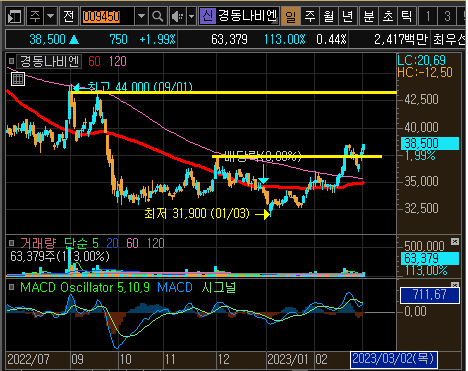Select the 일 daily chart tab
The height and width of the screenshot is (371, 468).
(290, 16)
